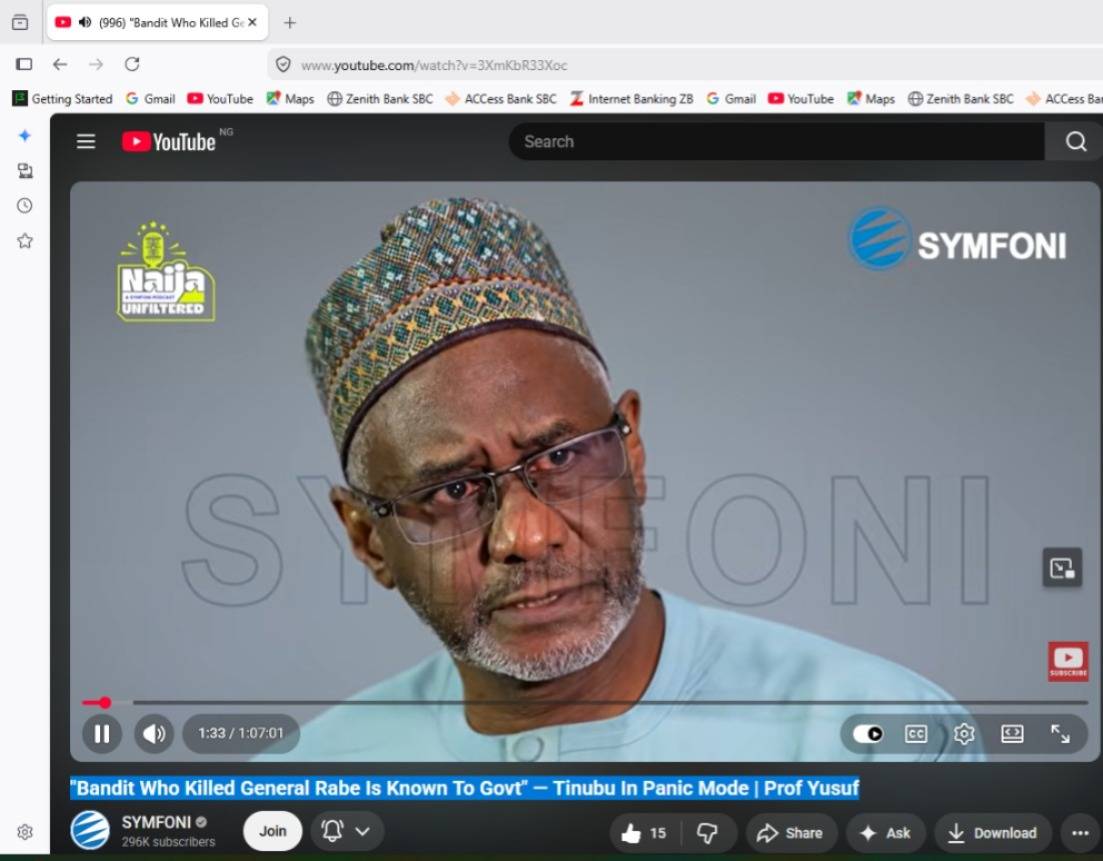Screen dimensions: 1103x861
Task: Pause the video playback
Action: (102, 734)
